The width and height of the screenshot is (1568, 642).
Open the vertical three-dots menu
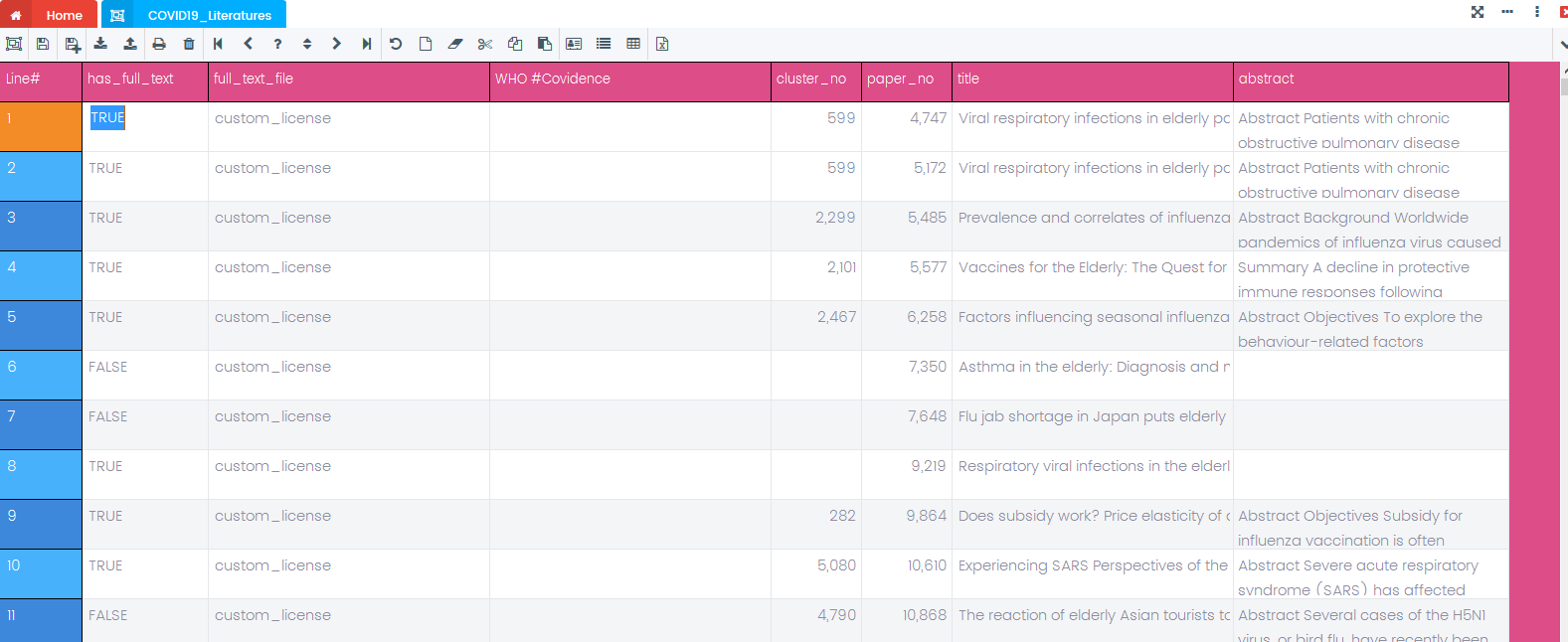coord(1537,12)
